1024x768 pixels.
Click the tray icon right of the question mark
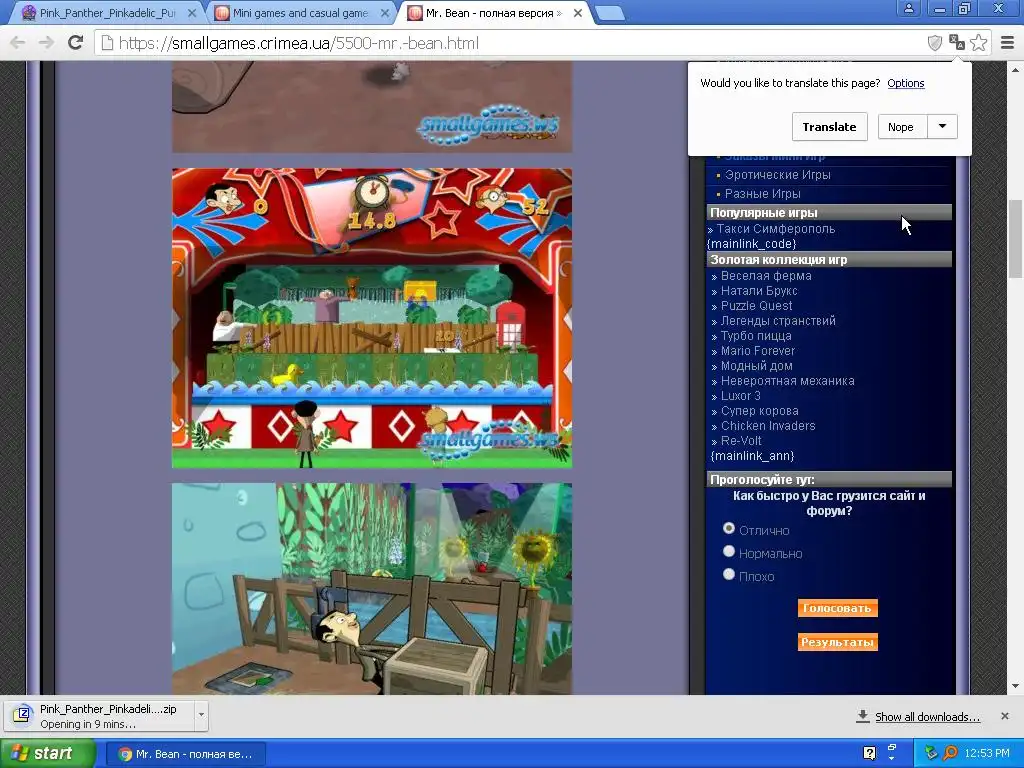coord(891,753)
